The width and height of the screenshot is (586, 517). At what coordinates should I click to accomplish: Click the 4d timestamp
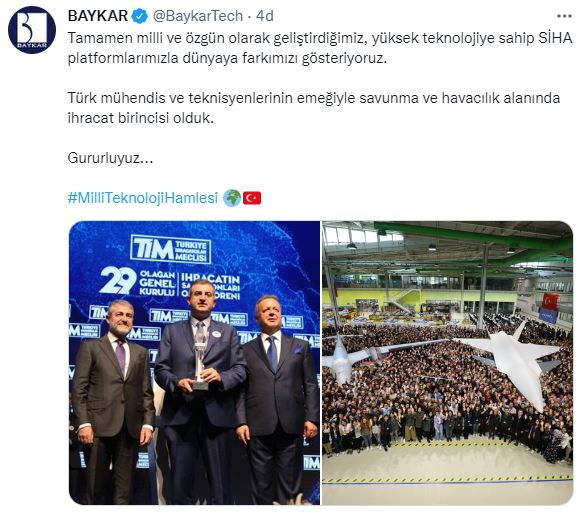click(x=265, y=16)
